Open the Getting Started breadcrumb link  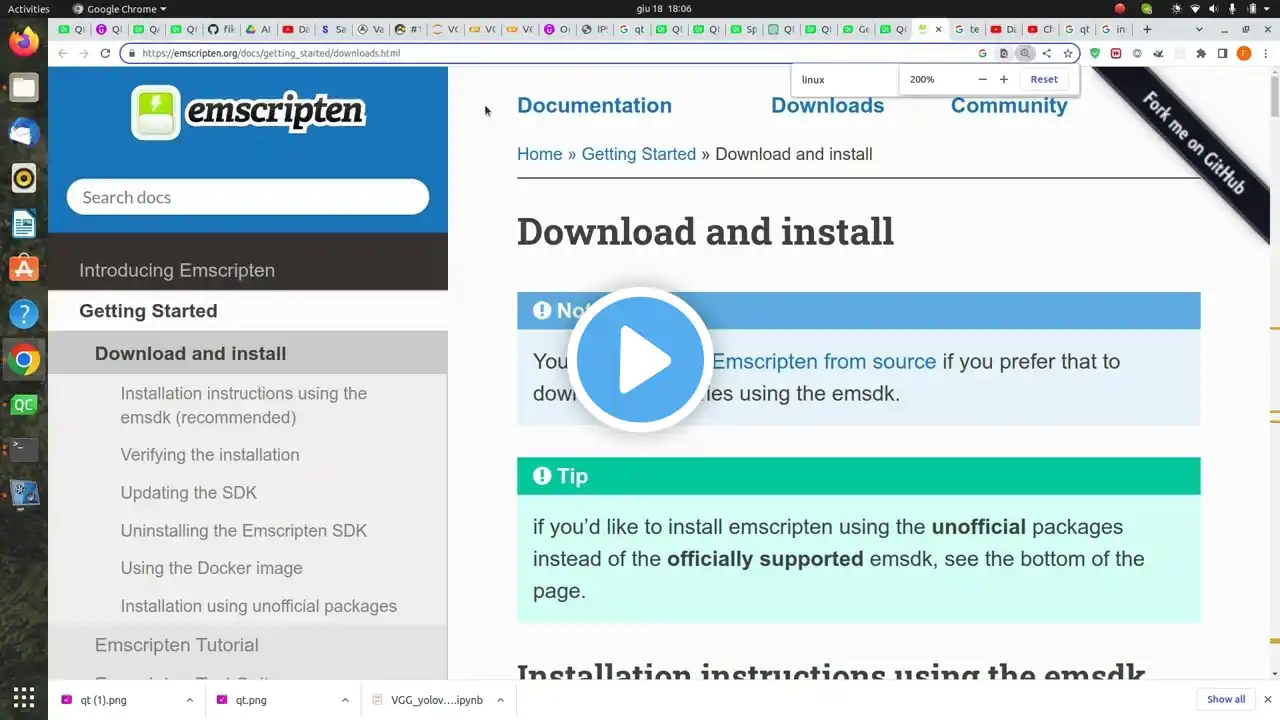639,154
